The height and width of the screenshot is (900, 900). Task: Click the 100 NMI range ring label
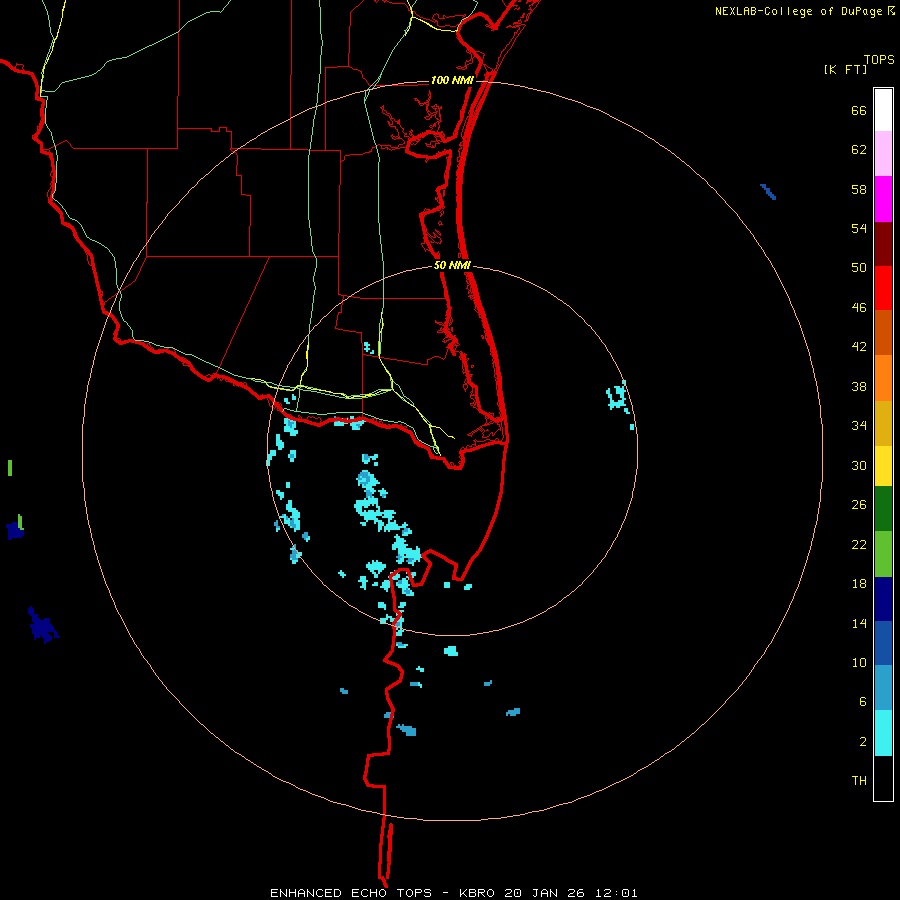[452, 80]
